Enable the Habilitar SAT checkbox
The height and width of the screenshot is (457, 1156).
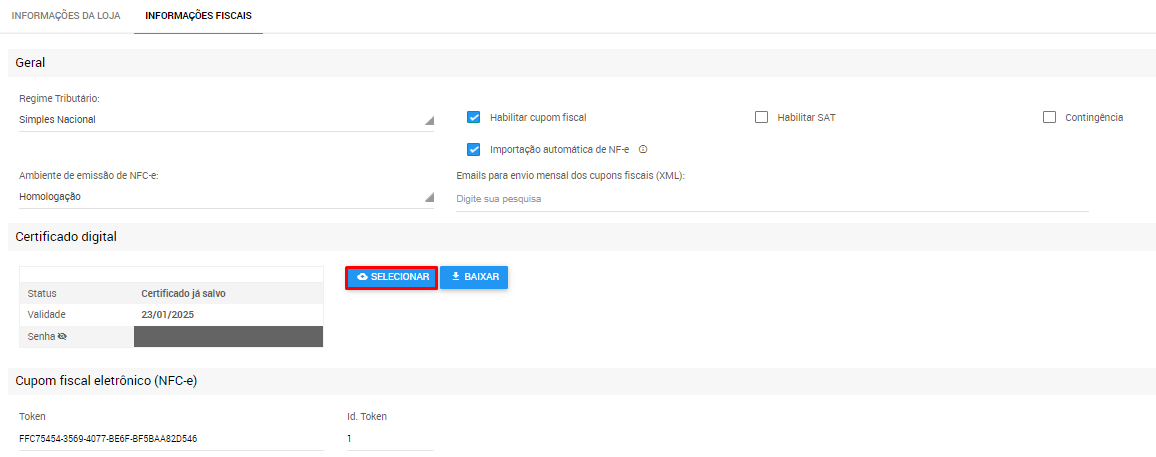pyautogui.click(x=761, y=117)
